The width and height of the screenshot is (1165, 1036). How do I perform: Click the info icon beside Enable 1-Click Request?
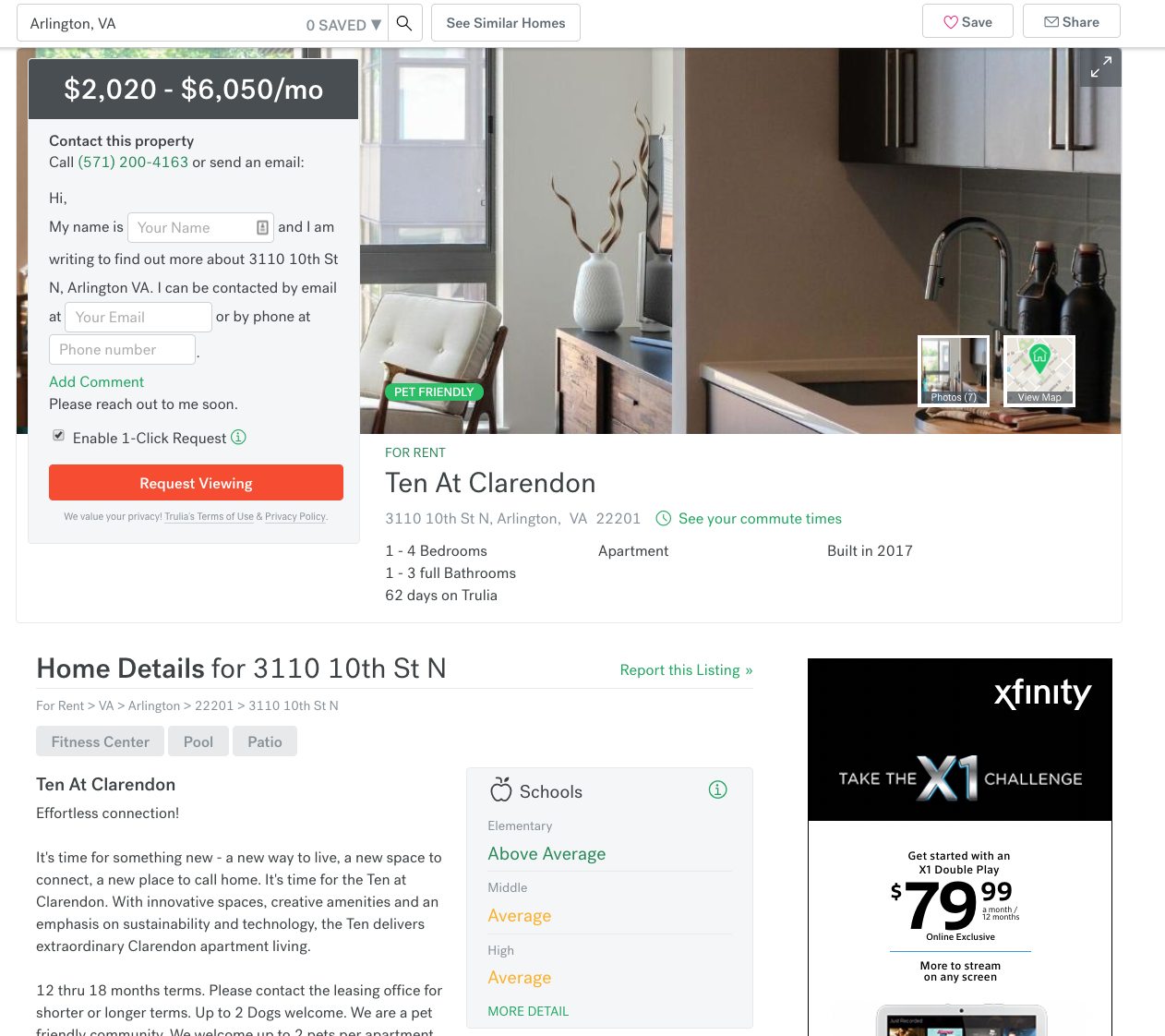[x=238, y=437]
